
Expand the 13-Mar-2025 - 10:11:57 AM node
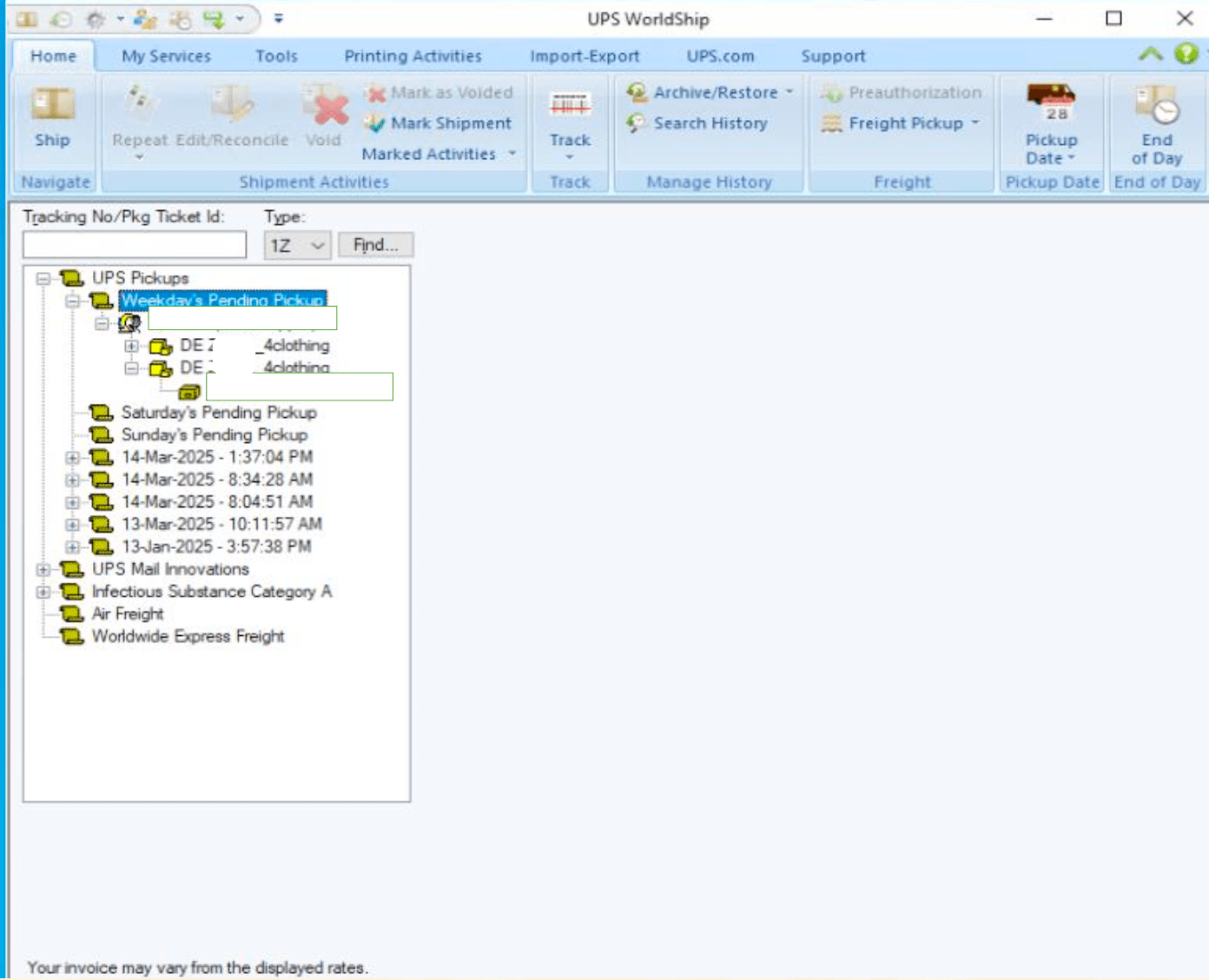pyautogui.click(x=73, y=525)
